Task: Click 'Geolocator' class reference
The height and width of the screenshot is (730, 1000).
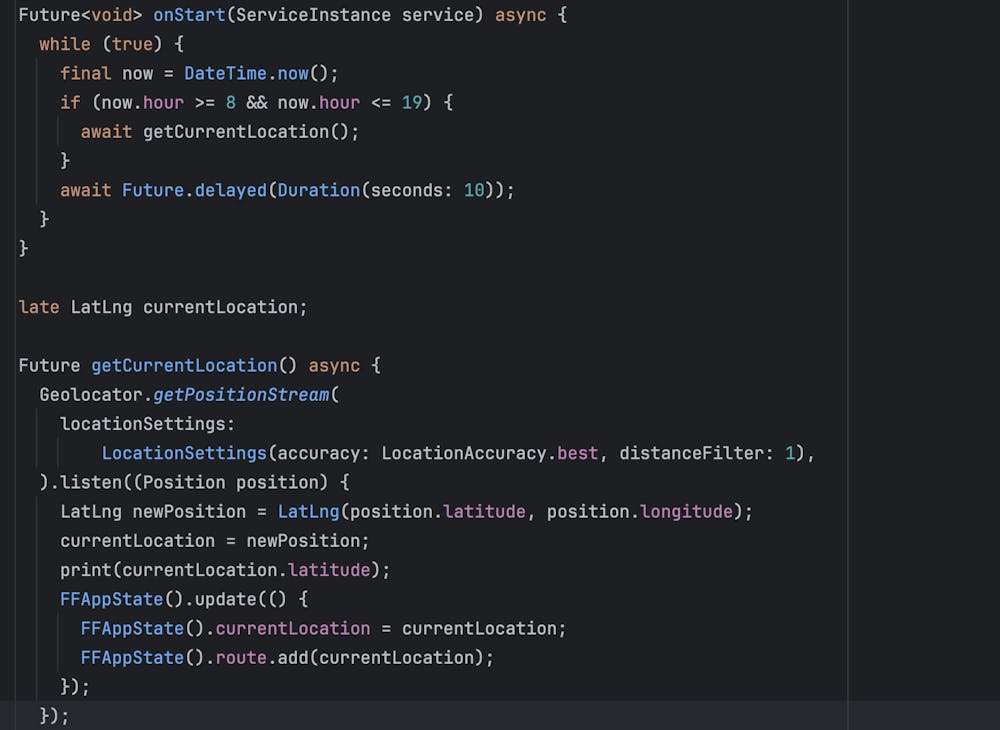Action: coord(91,395)
